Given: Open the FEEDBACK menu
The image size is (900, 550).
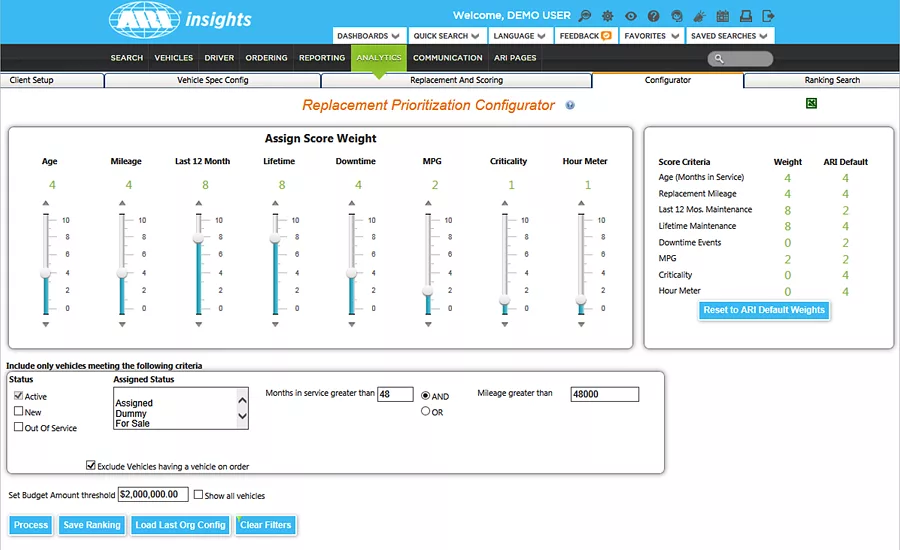Looking at the screenshot, I should pyautogui.click(x=586, y=36).
